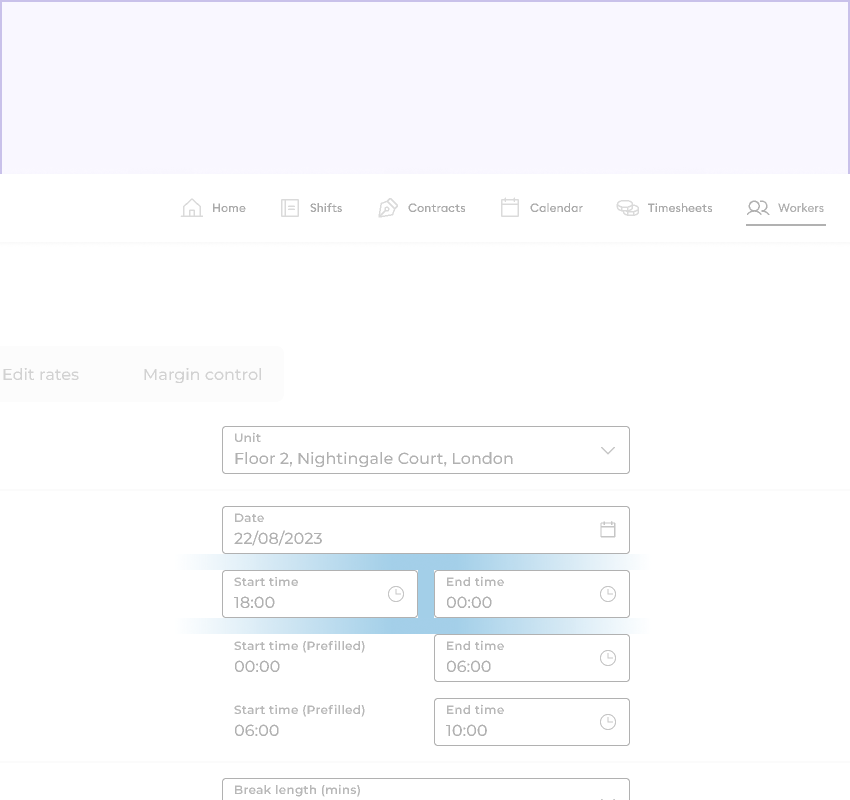Screen dimensions: 850x800
Task: Click the clock icon in the Start time 18:00 field
Action: [396, 594]
